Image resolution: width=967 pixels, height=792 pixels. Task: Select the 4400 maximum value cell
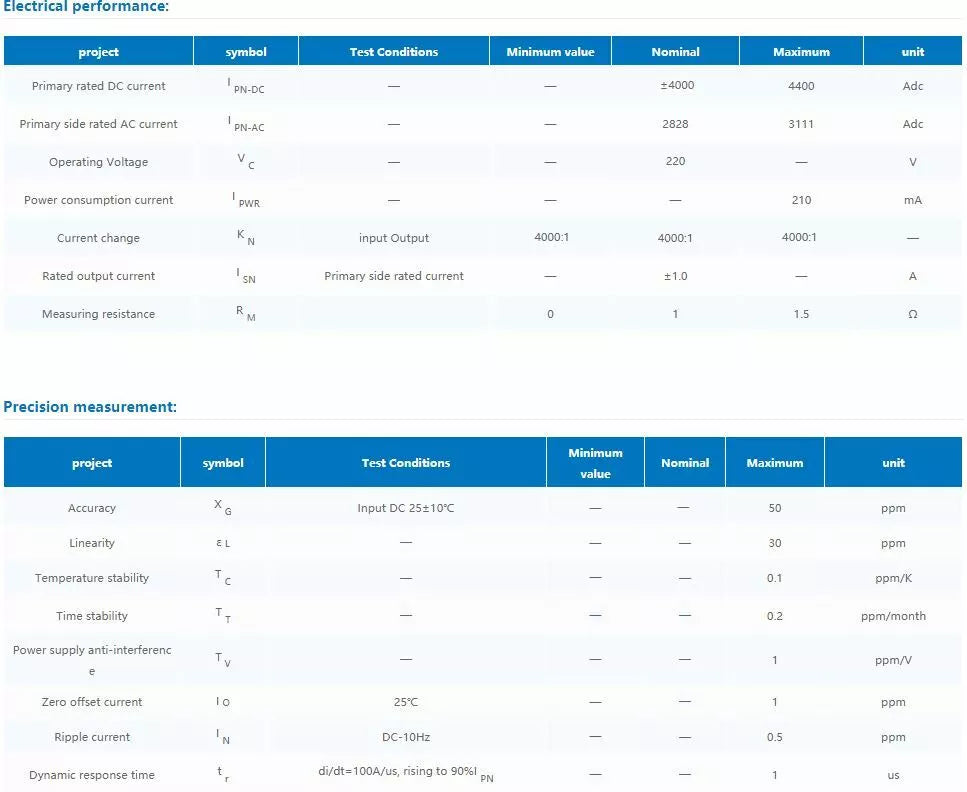[x=801, y=86]
